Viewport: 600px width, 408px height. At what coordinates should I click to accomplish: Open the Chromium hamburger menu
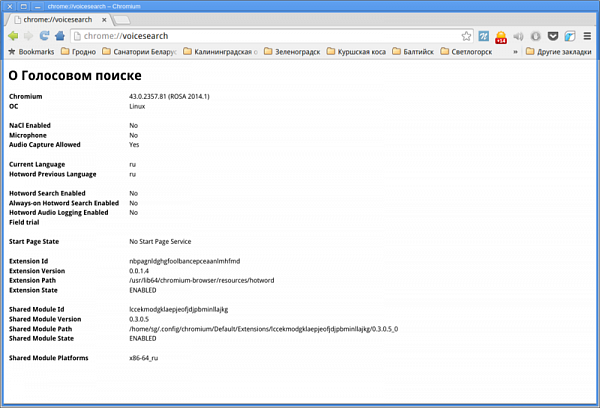tap(587, 36)
